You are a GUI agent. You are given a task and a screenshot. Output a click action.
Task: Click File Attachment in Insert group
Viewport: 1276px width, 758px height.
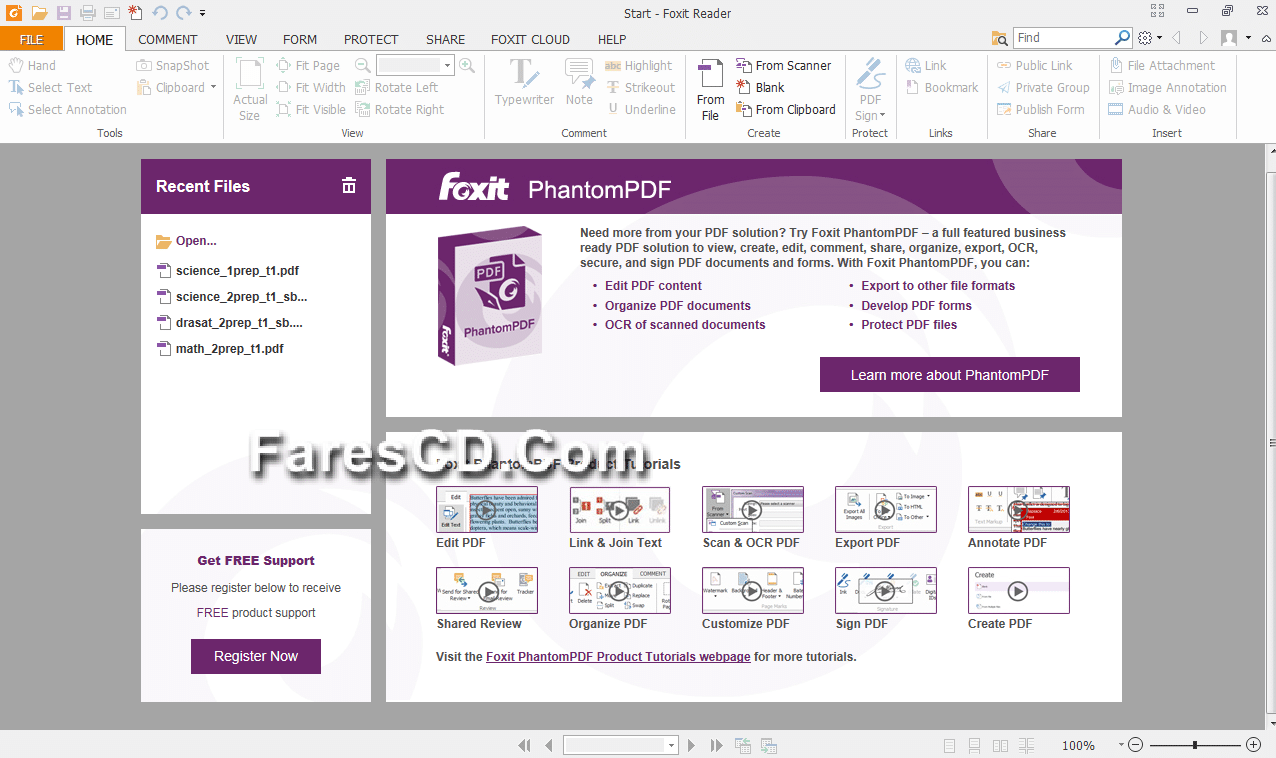1162,65
